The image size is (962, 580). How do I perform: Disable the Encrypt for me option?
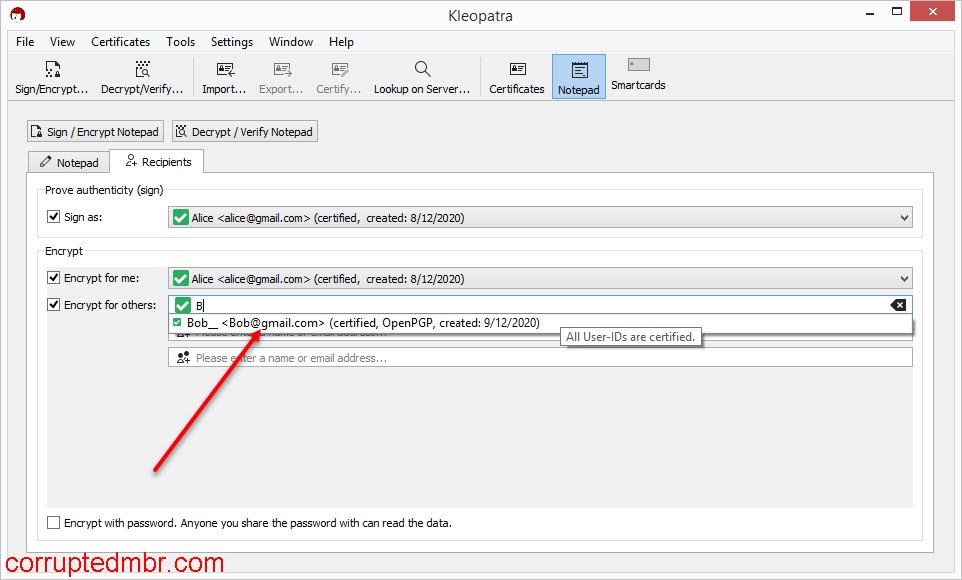point(53,278)
